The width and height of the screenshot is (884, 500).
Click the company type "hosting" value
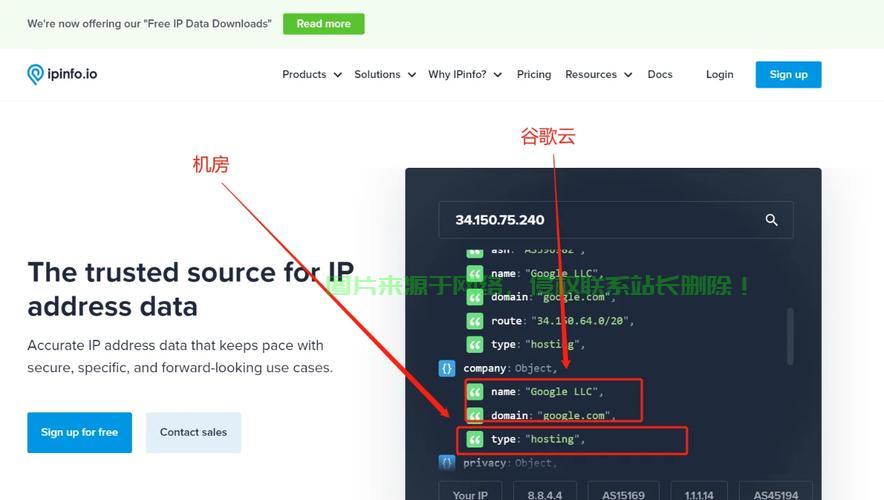click(x=552, y=439)
